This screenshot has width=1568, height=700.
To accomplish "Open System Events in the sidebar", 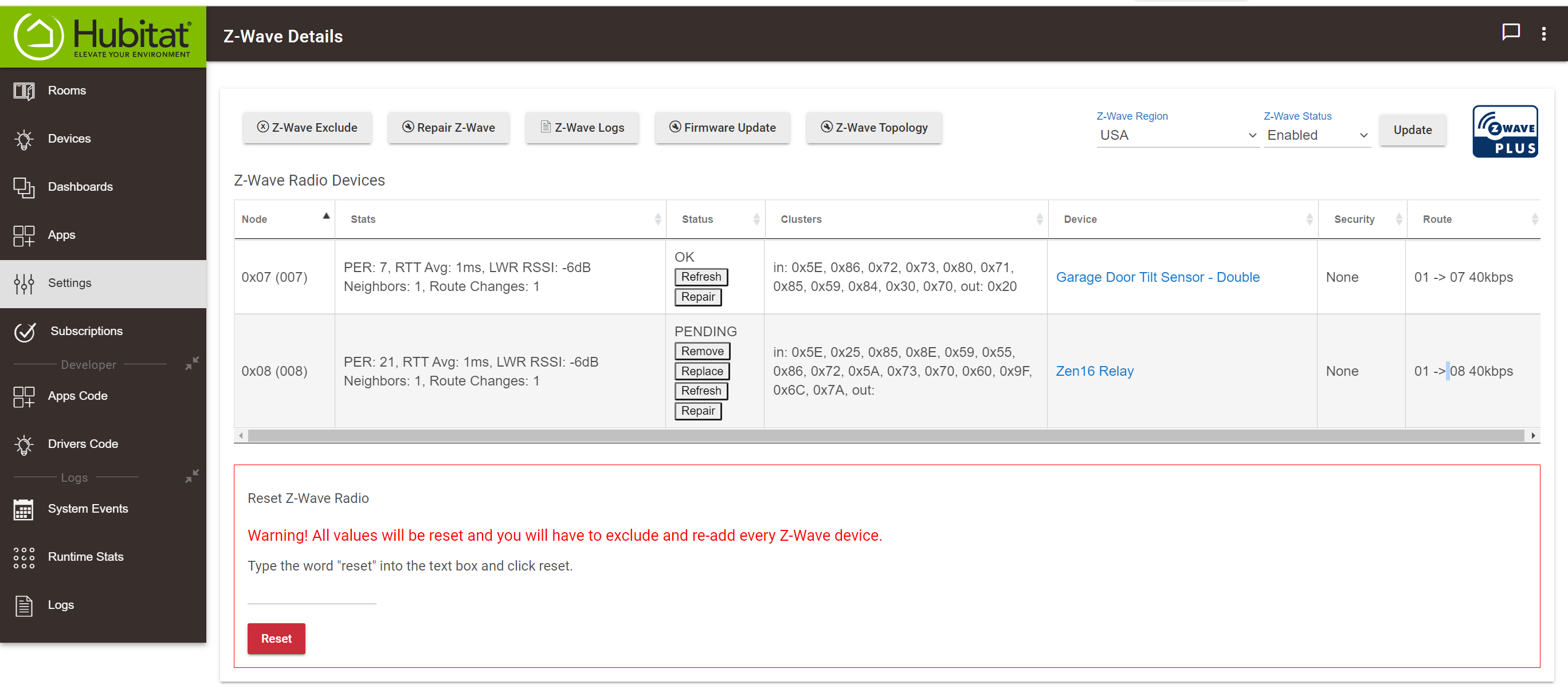I will click(103, 509).
